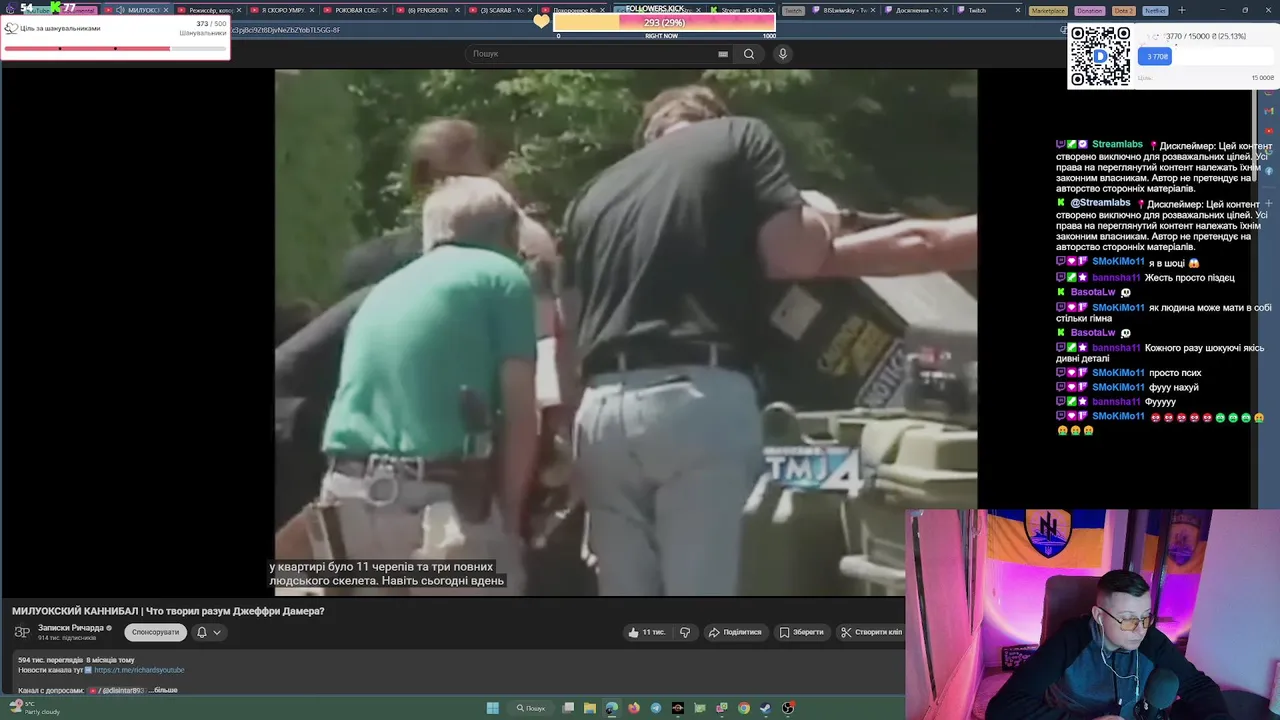1280x720 pixels.
Task: Switch to the (3) SCARAB browser tab
Action: click(501, 10)
